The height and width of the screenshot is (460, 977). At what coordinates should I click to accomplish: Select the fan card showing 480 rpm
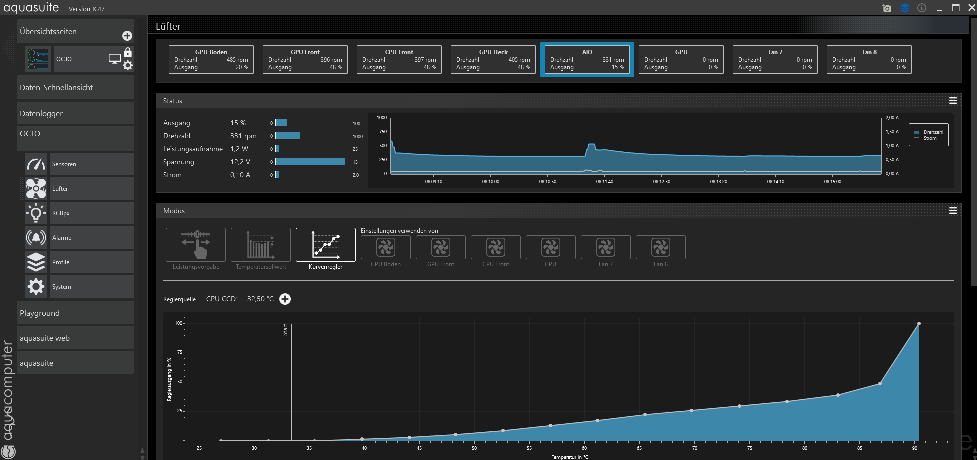pyautogui.click(x=211, y=60)
